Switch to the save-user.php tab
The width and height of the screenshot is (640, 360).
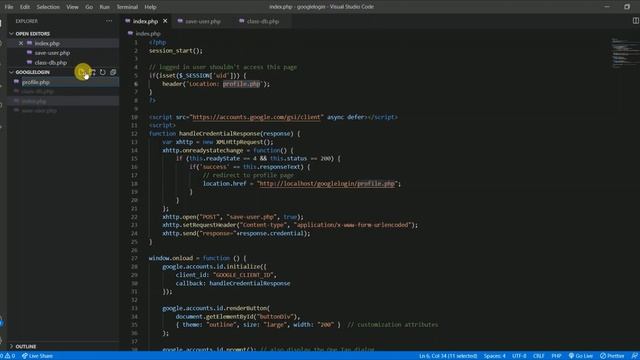[202, 21]
